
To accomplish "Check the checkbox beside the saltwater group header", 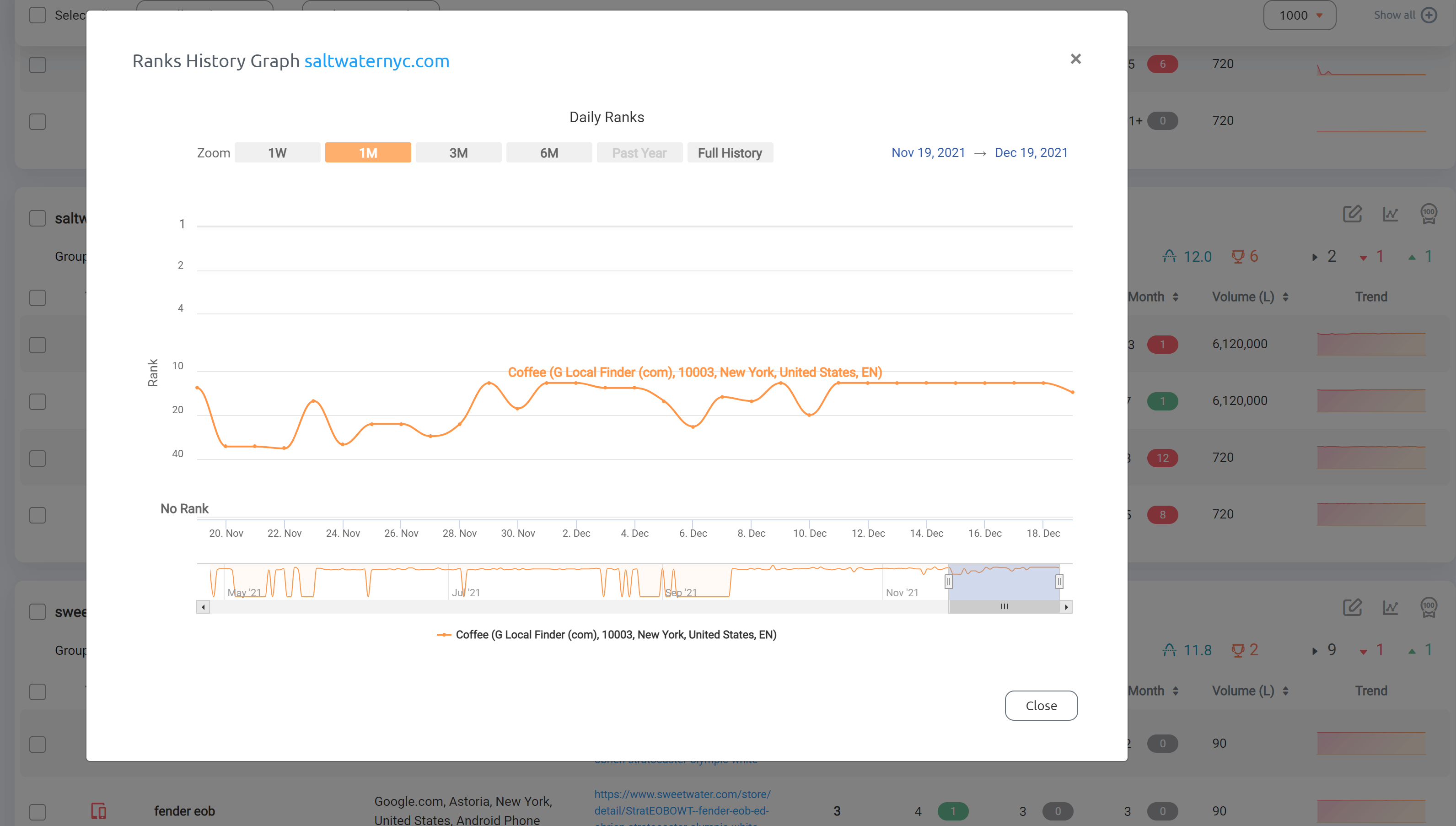I will pos(38,218).
